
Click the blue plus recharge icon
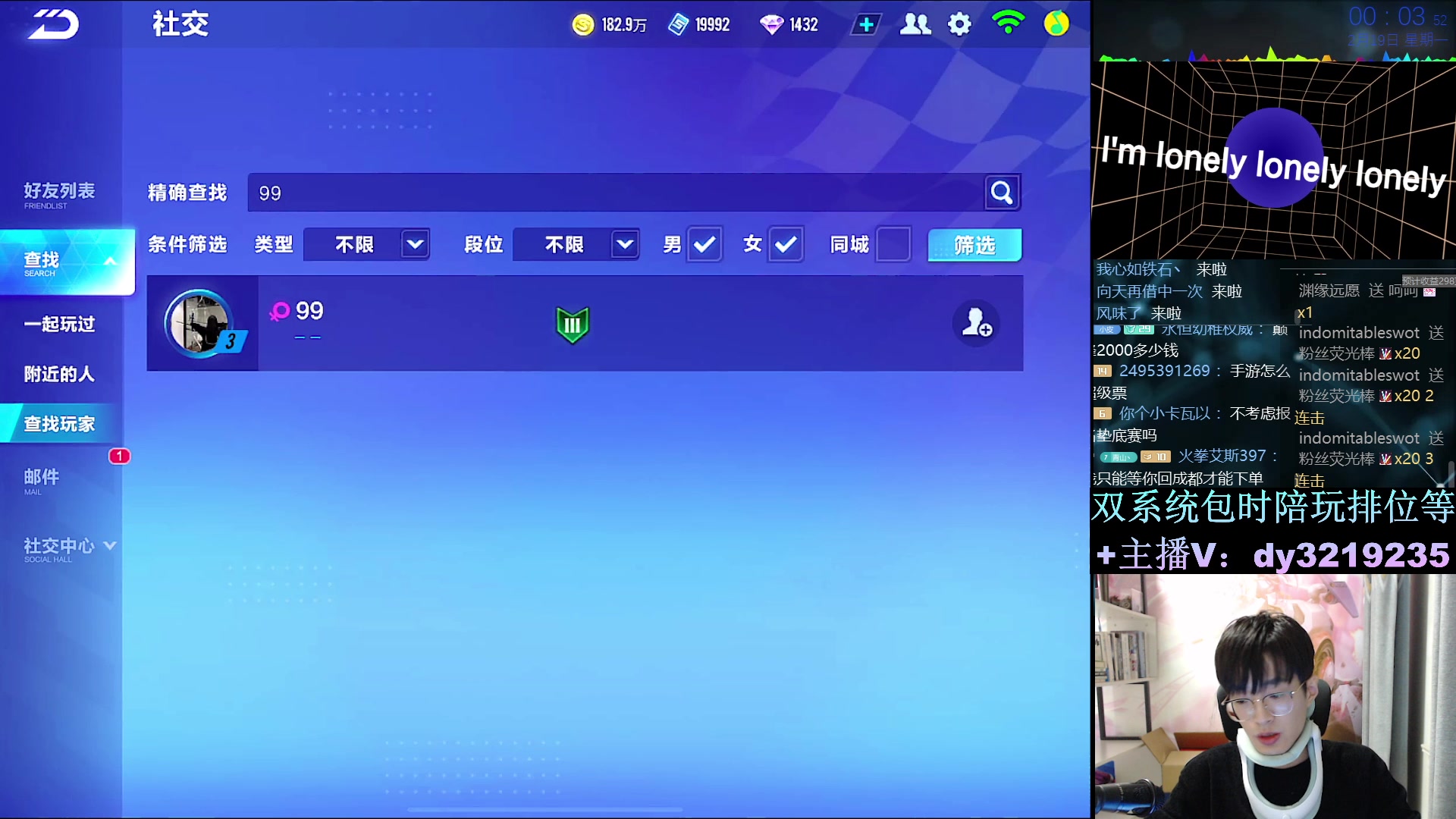tap(866, 24)
